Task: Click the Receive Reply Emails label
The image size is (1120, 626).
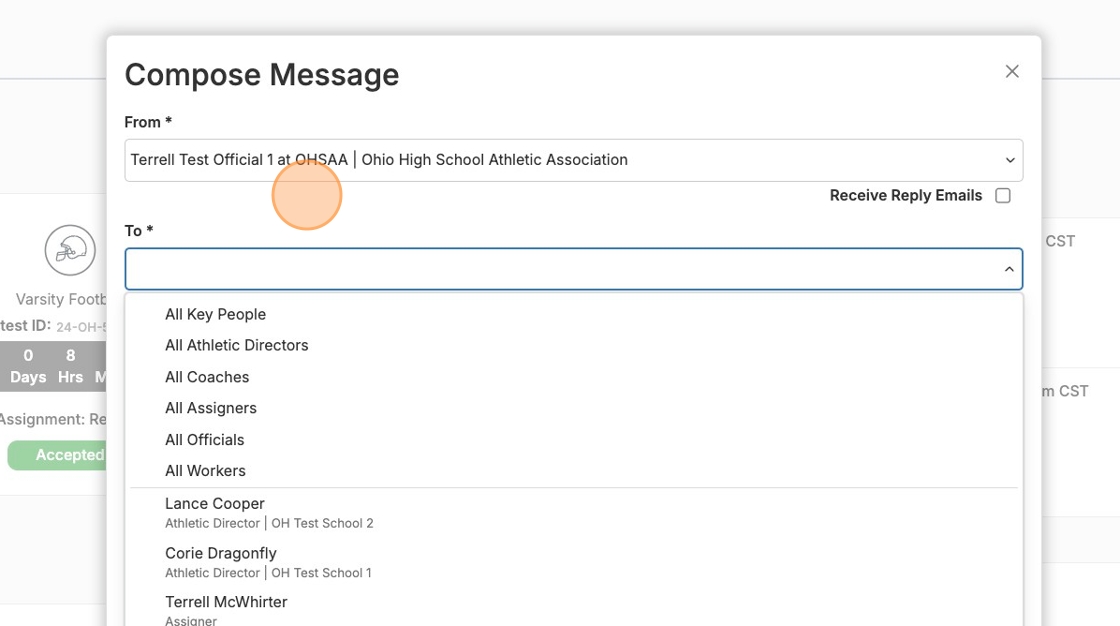Action: point(905,196)
